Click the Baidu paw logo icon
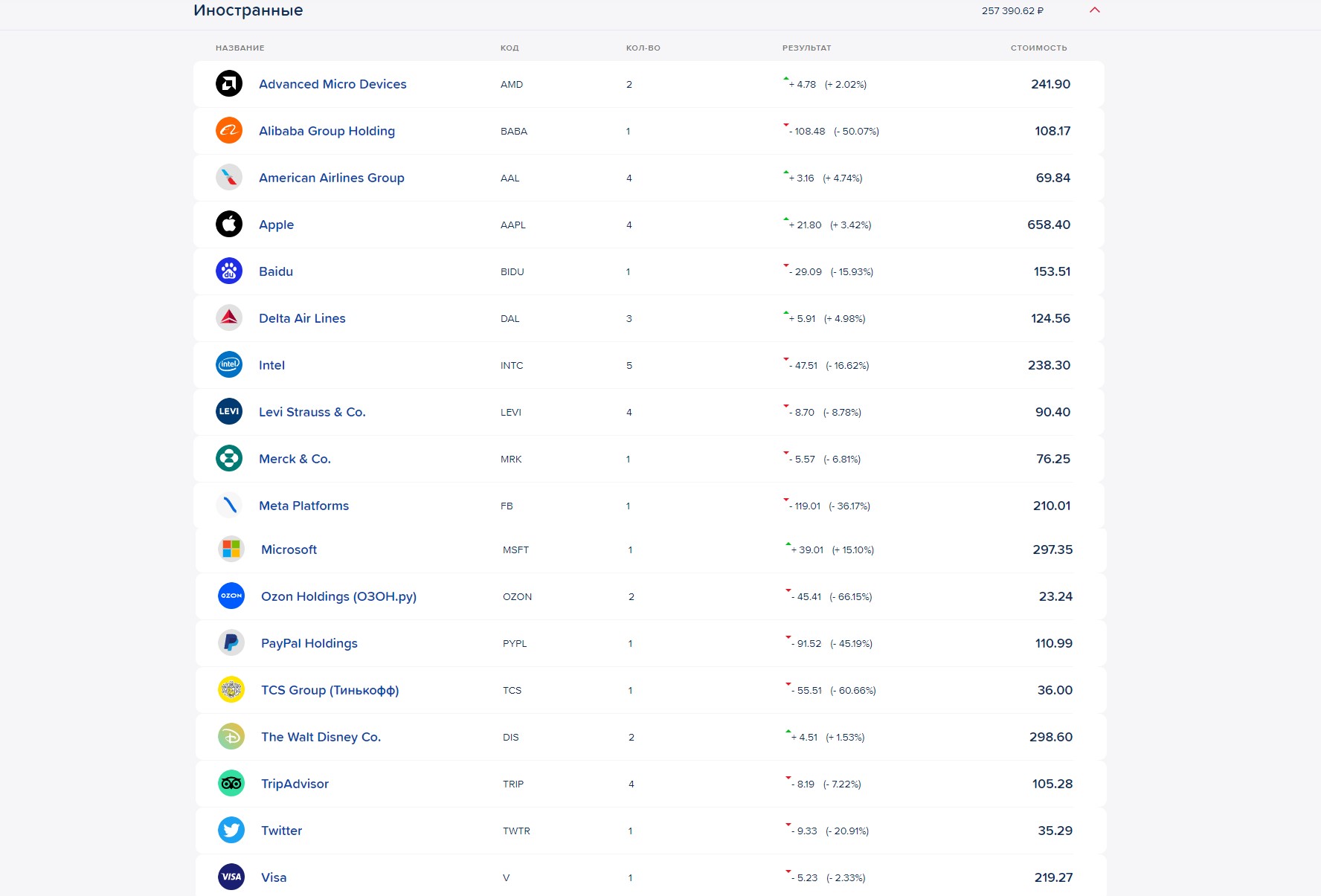Screen dimensions: 1321x896 click(229, 271)
